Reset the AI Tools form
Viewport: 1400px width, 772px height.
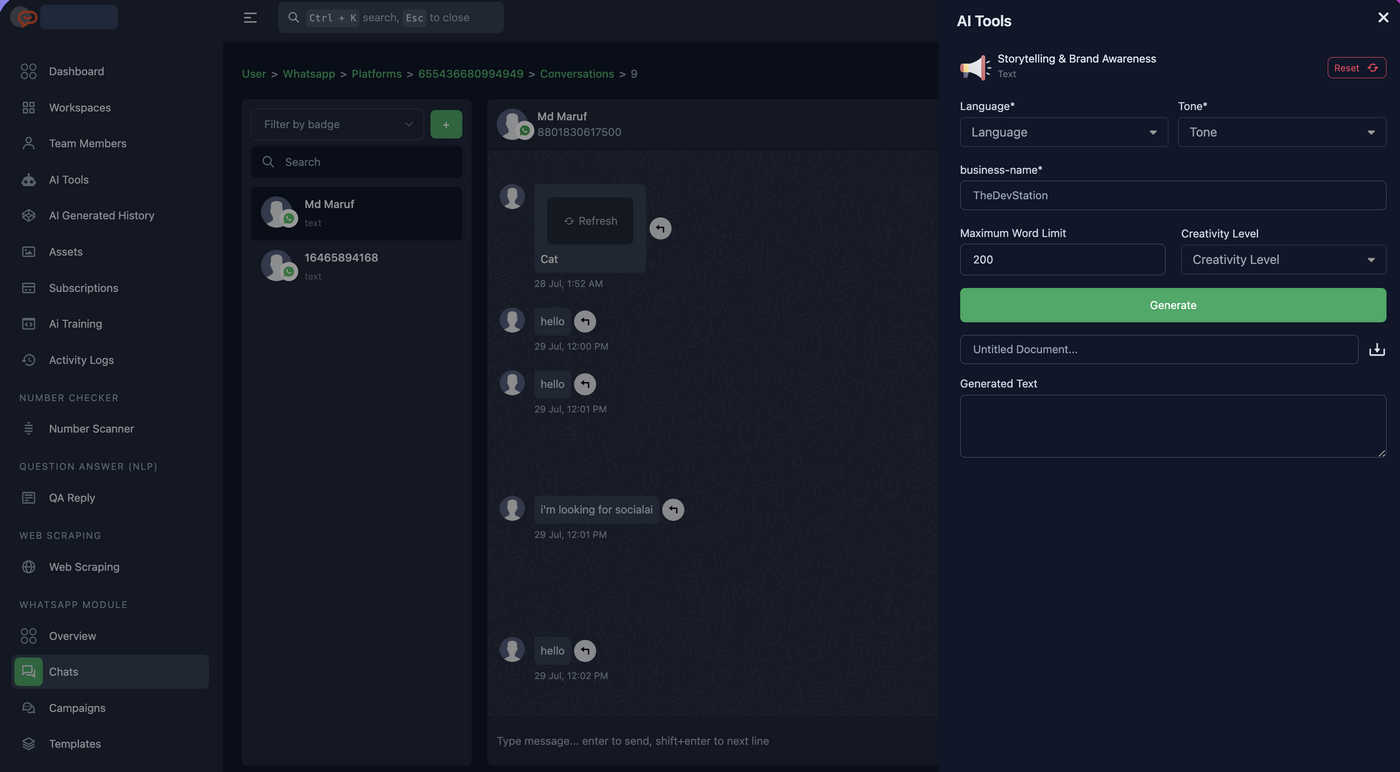click(1357, 68)
